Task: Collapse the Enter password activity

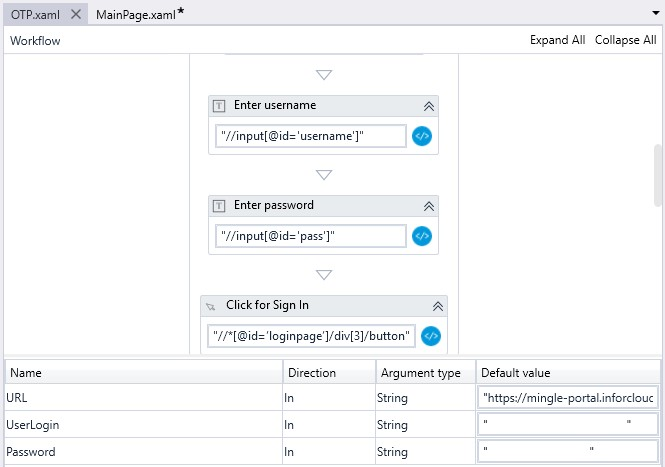Action: click(428, 206)
